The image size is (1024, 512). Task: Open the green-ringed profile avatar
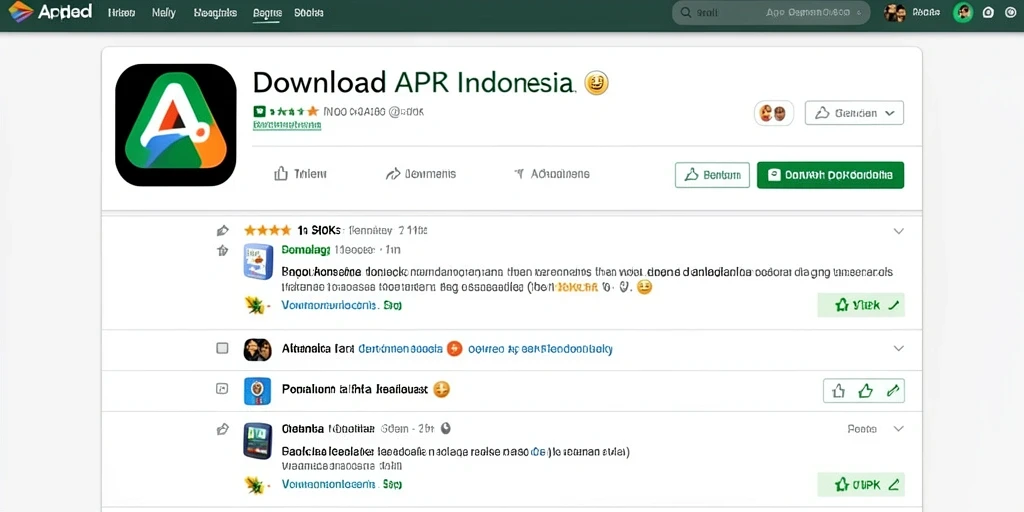[963, 12]
